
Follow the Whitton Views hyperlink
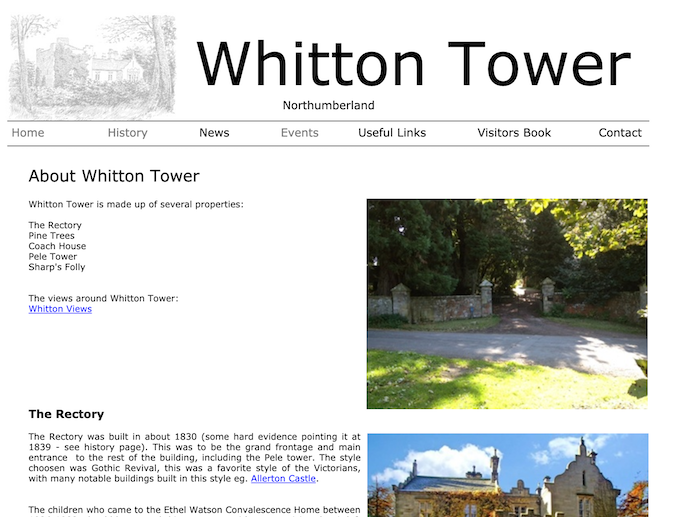(60, 309)
